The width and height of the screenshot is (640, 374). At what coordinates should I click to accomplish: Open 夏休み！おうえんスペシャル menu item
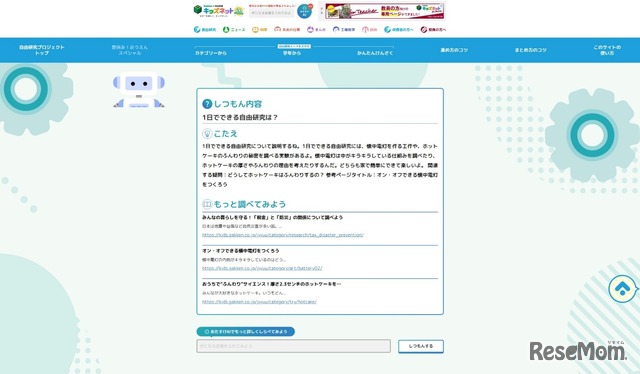coord(130,50)
